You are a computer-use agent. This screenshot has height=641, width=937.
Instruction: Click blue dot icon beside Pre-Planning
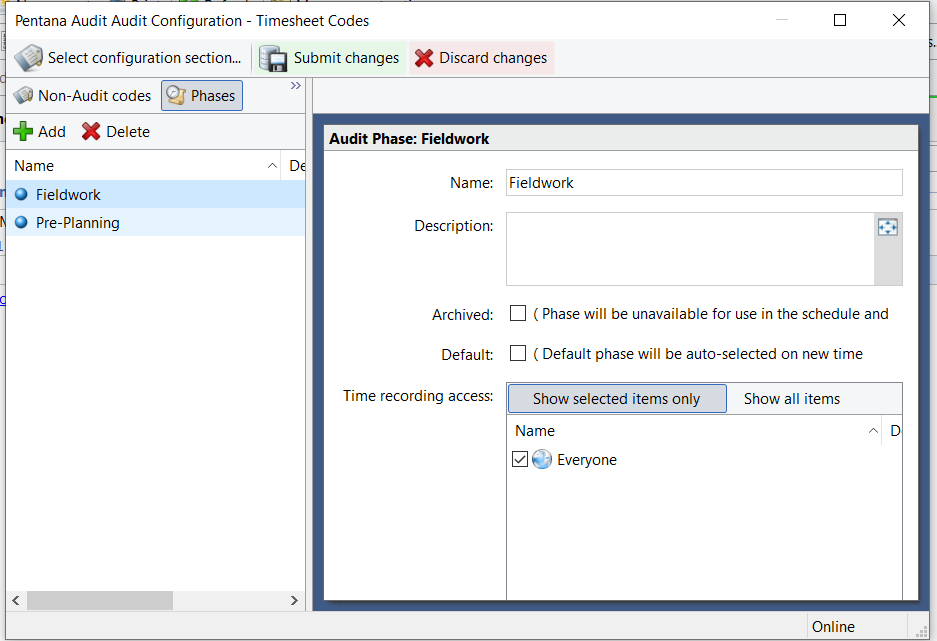coord(22,222)
